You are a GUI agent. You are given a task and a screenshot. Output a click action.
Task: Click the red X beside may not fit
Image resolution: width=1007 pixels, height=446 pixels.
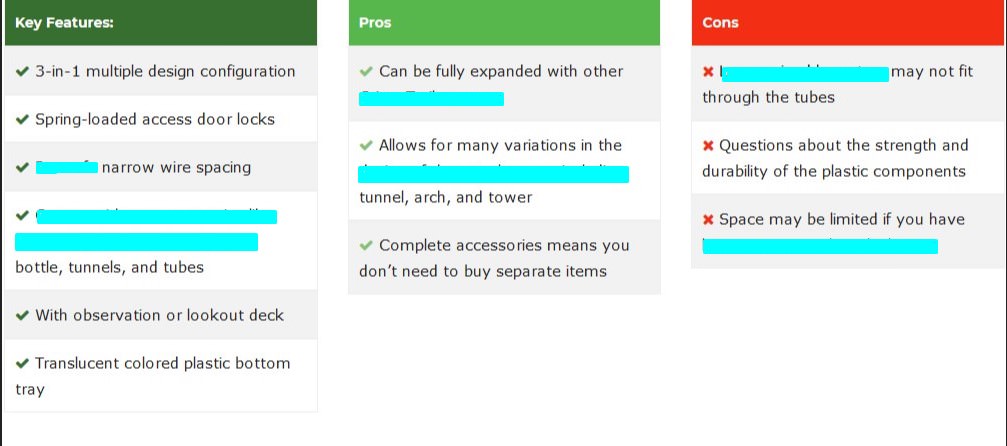point(708,71)
